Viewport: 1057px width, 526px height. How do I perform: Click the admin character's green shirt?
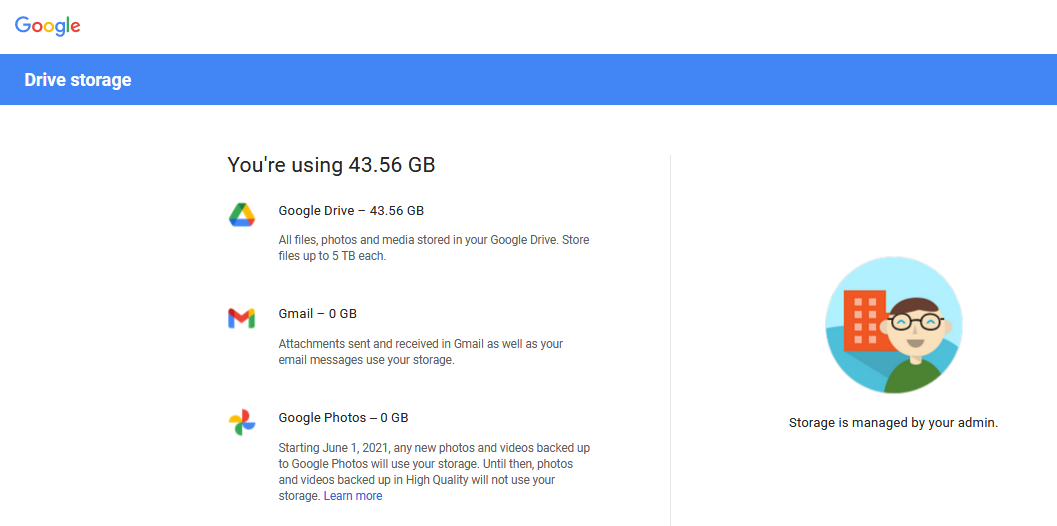(x=914, y=375)
